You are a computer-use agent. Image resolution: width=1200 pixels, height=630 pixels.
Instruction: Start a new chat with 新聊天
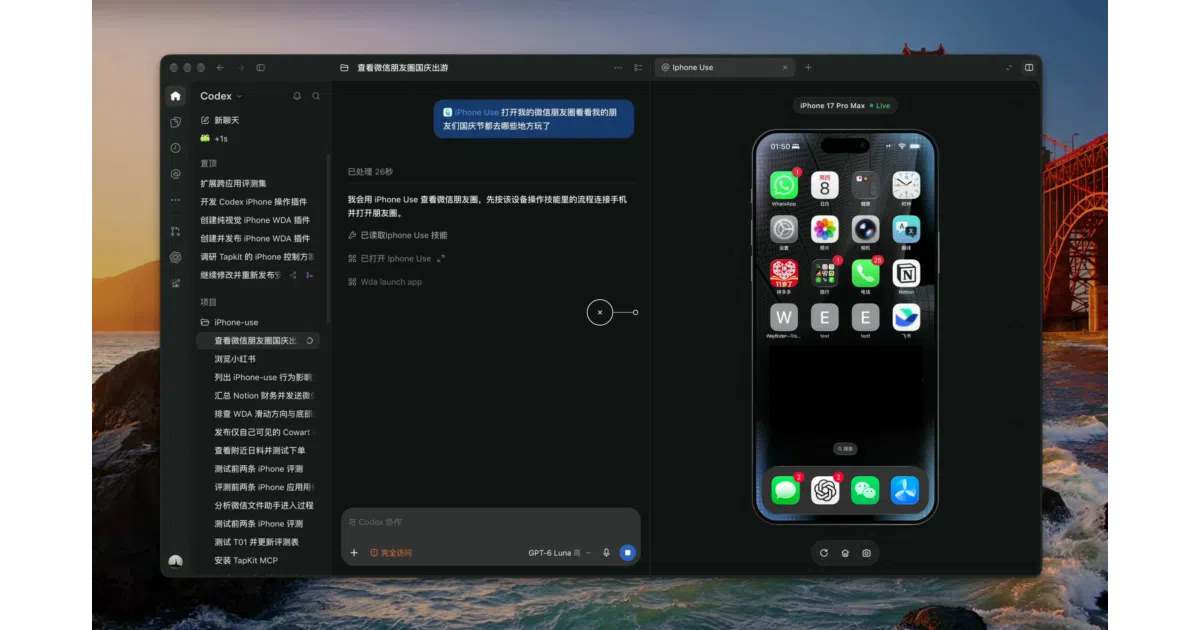pyautogui.click(x=220, y=120)
